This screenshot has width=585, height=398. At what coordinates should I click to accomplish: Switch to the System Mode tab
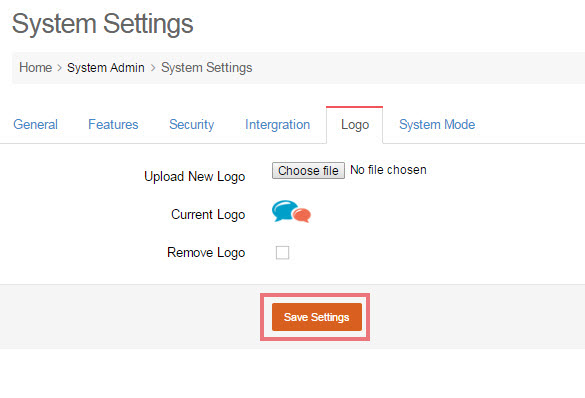437,124
